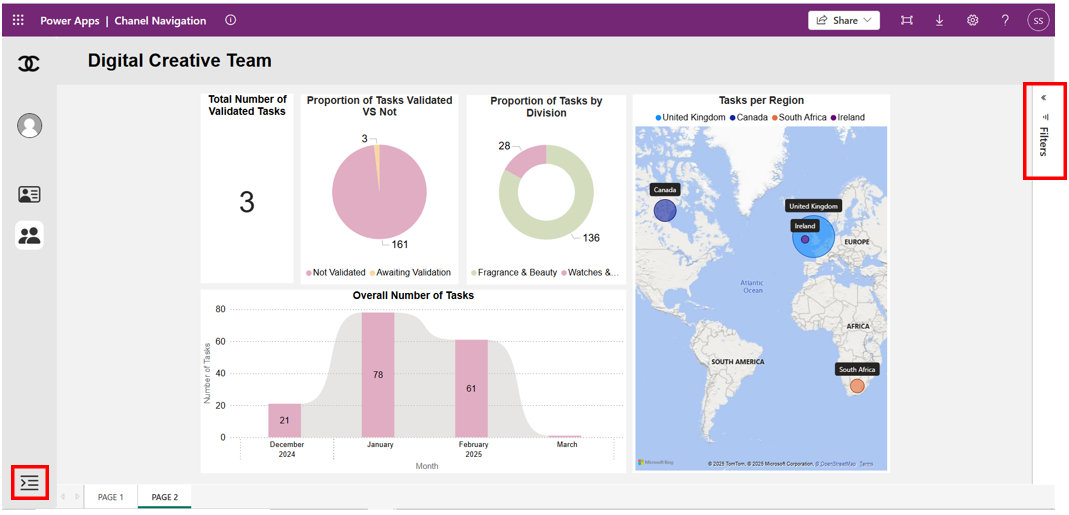
Task: Select the contact card sidebar icon
Action: (x=30, y=194)
